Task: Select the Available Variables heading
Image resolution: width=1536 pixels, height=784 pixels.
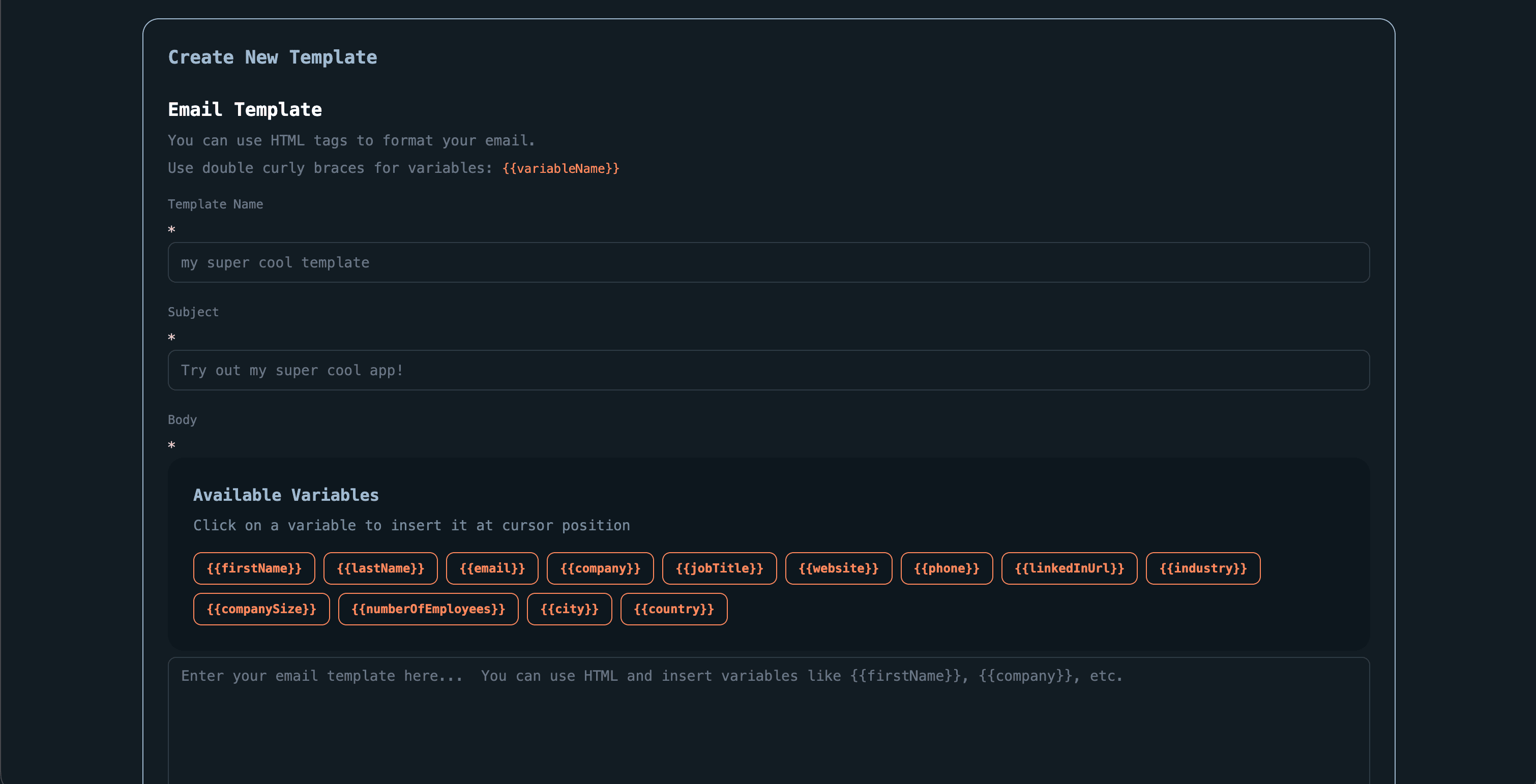Action: click(x=286, y=494)
